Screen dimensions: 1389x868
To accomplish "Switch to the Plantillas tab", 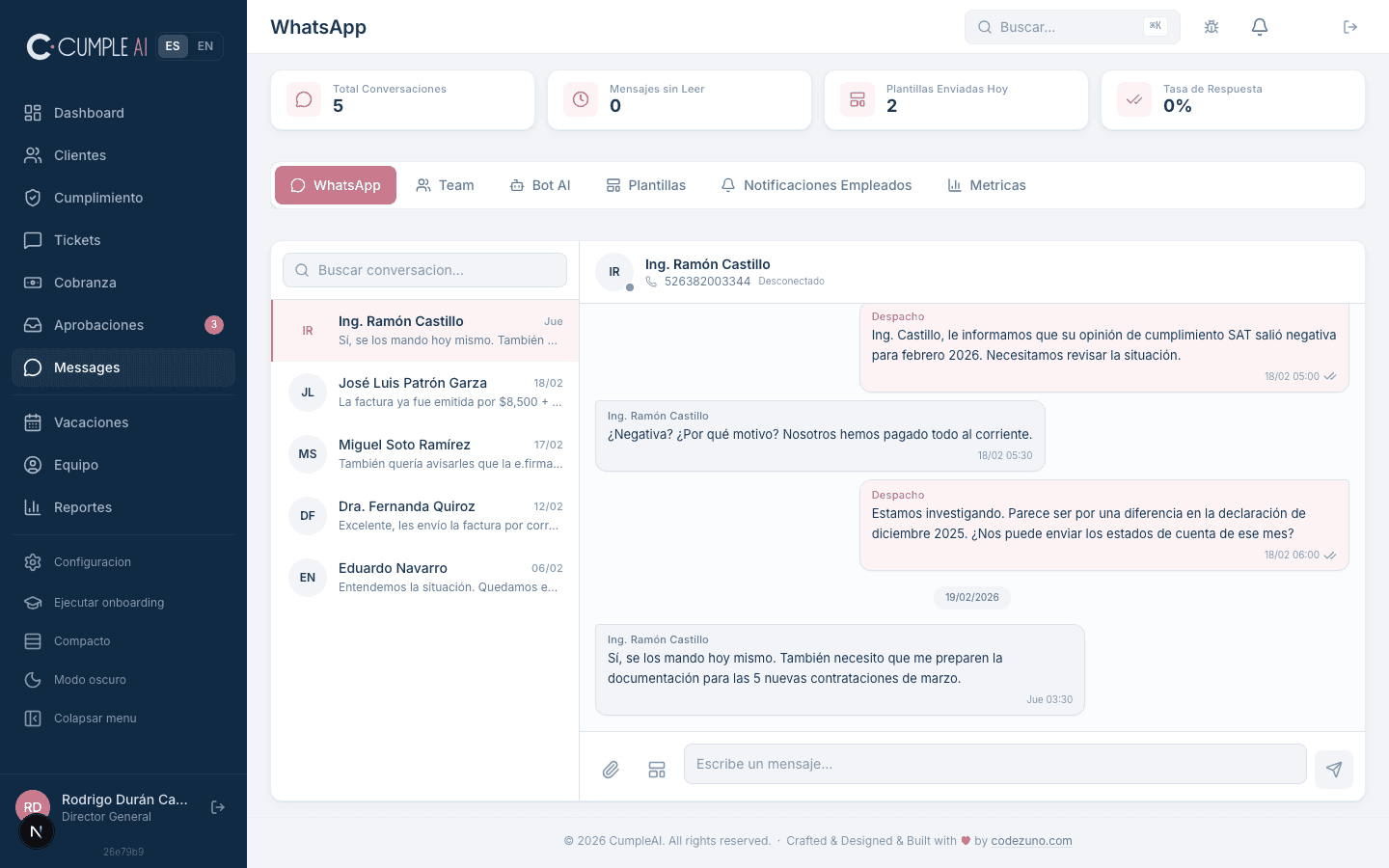I will pos(646,185).
